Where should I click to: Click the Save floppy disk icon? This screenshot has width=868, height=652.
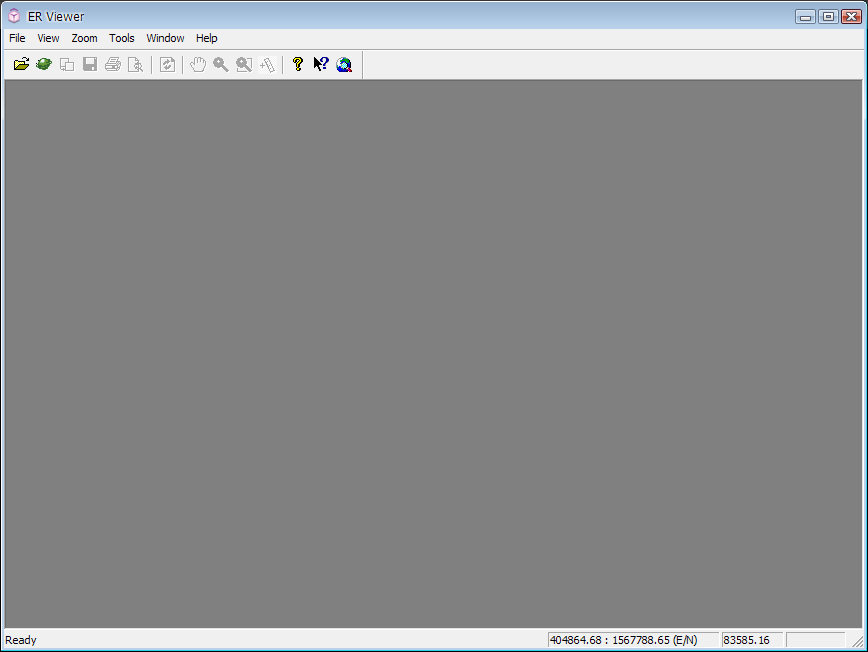tap(90, 64)
